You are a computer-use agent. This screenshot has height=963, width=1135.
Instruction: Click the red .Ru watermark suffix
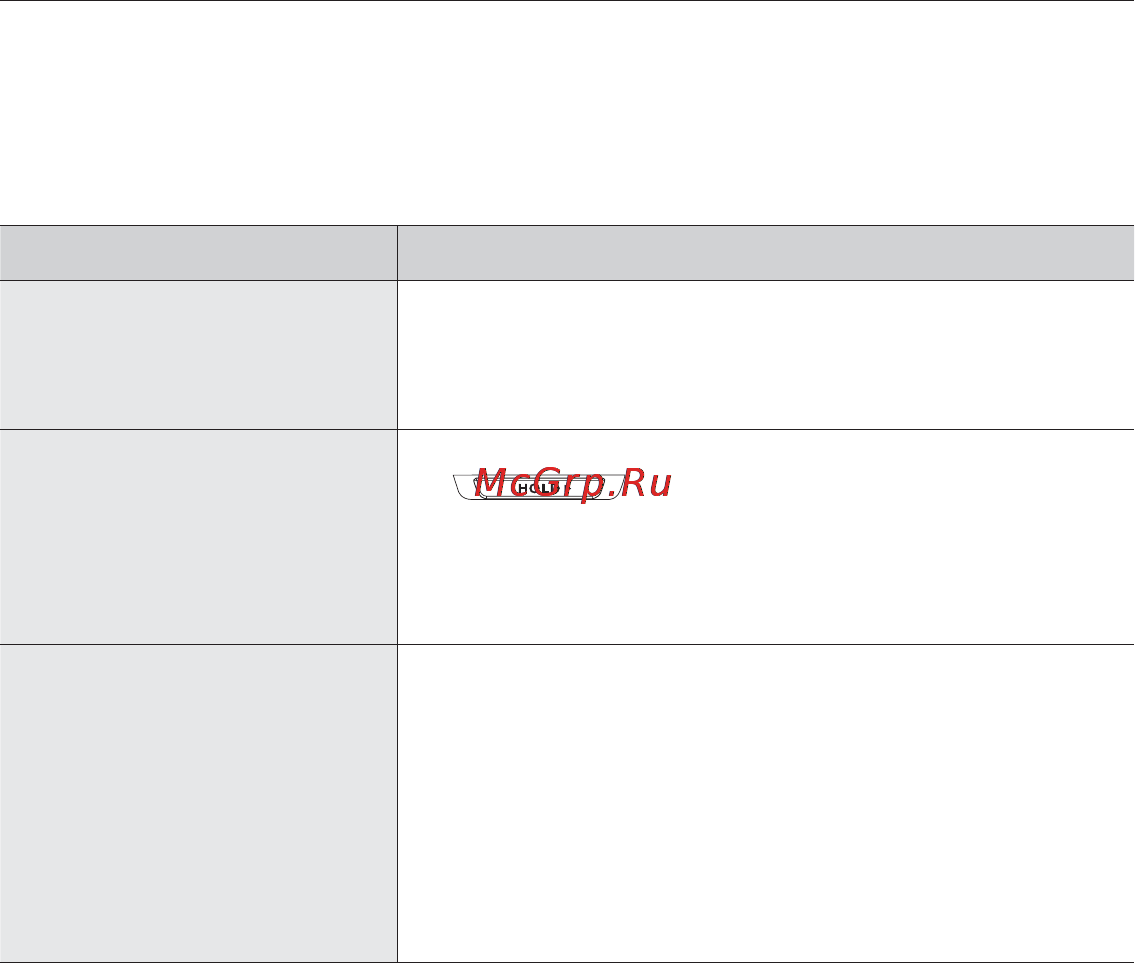[640, 484]
